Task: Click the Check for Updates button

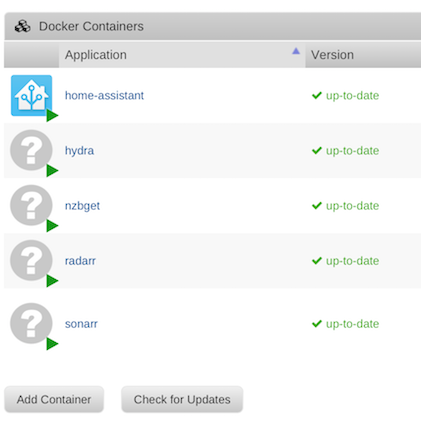Action: click(182, 399)
